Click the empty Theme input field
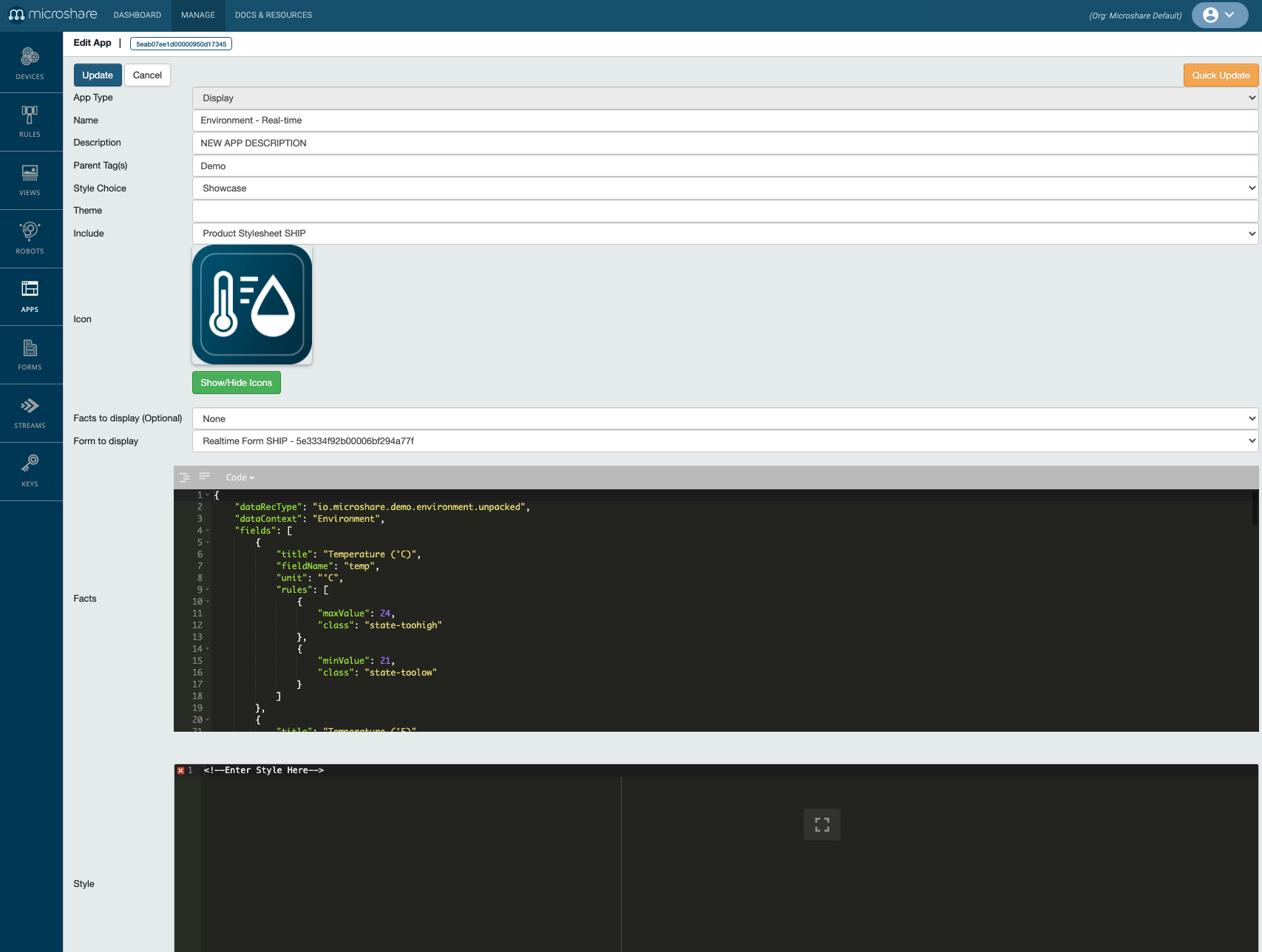Screen dimensions: 1262x952 coord(725,211)
